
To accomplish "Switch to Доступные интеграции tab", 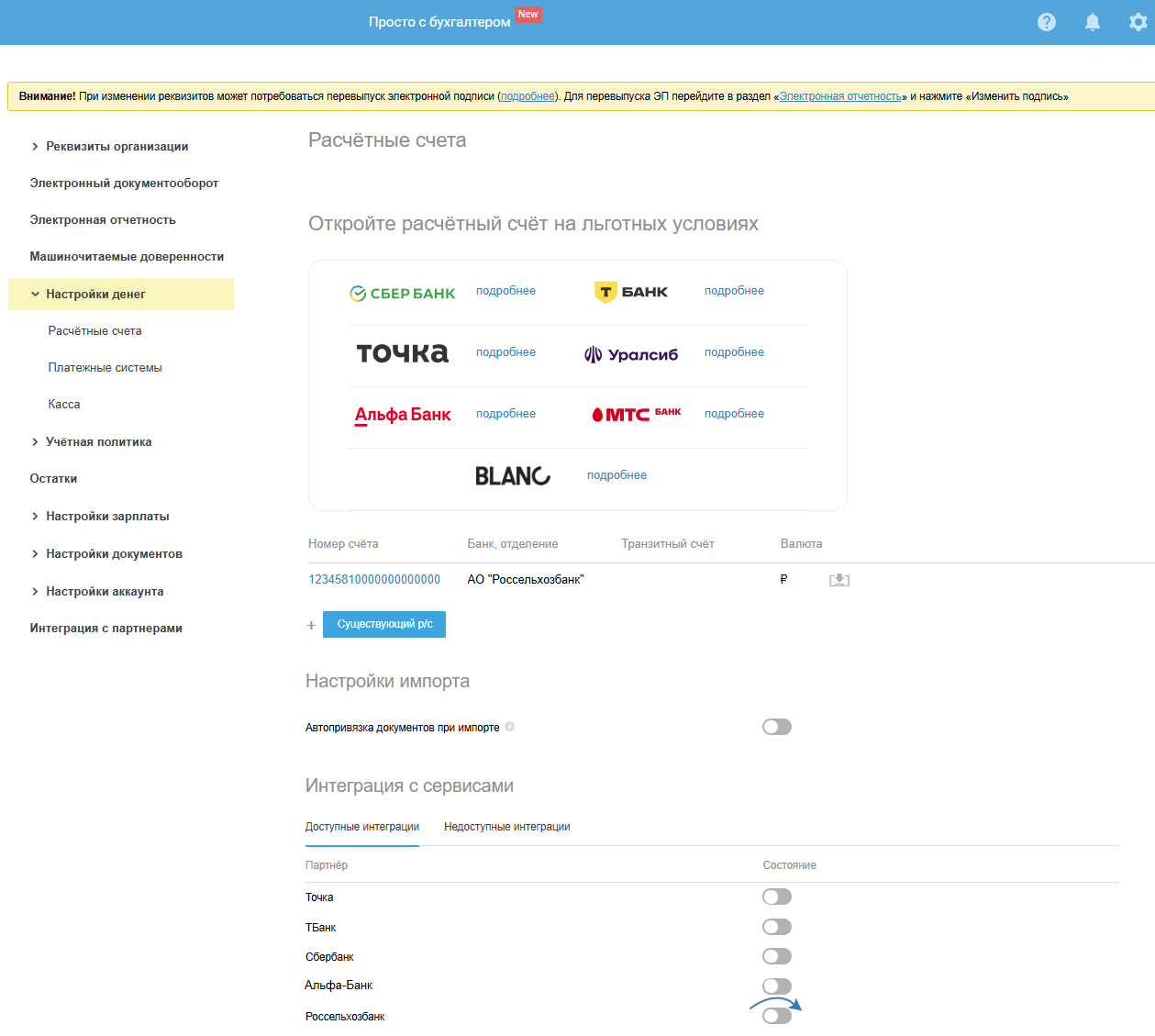I will point(362,827).
